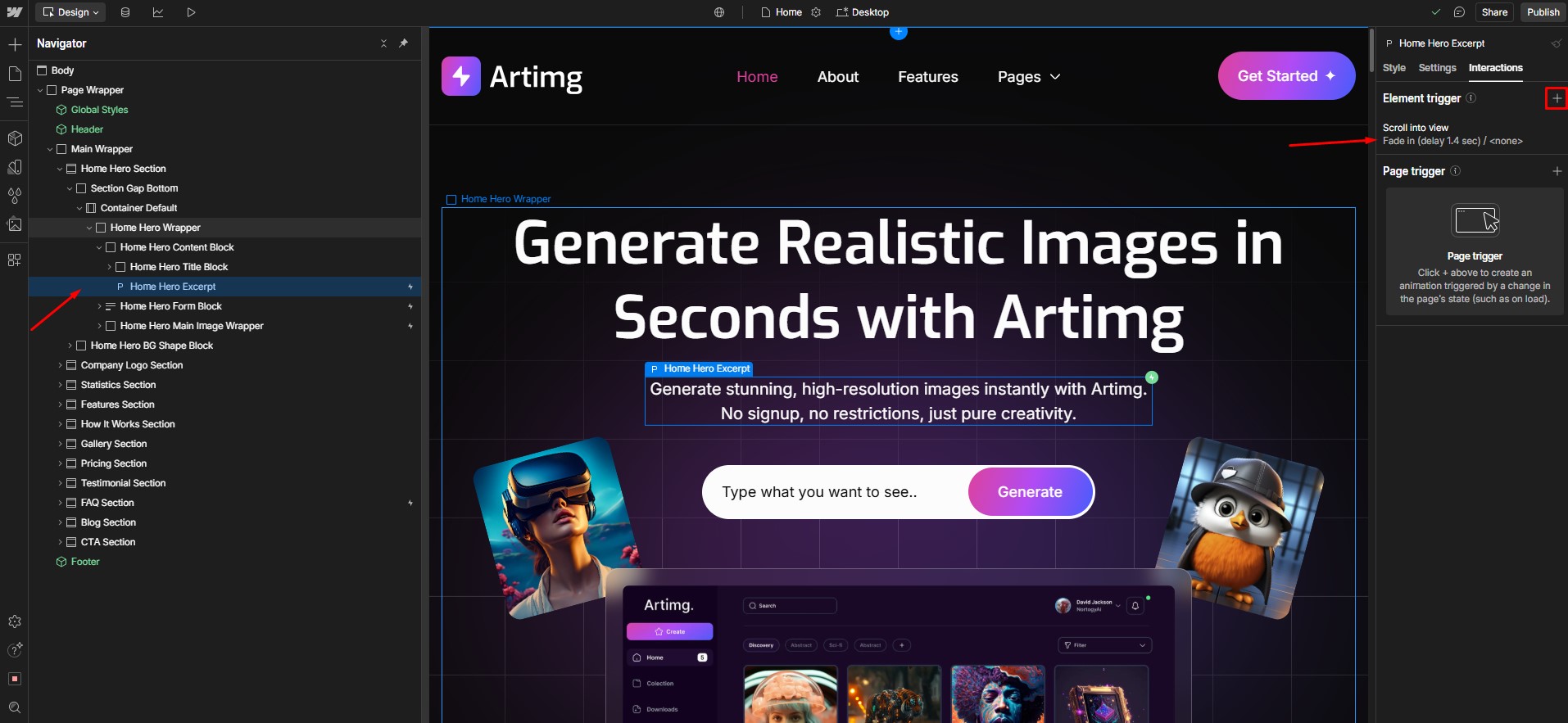The image size is (1568, 723).
Task: Click the Preview play icon
Action: click(x=191, y=12)
